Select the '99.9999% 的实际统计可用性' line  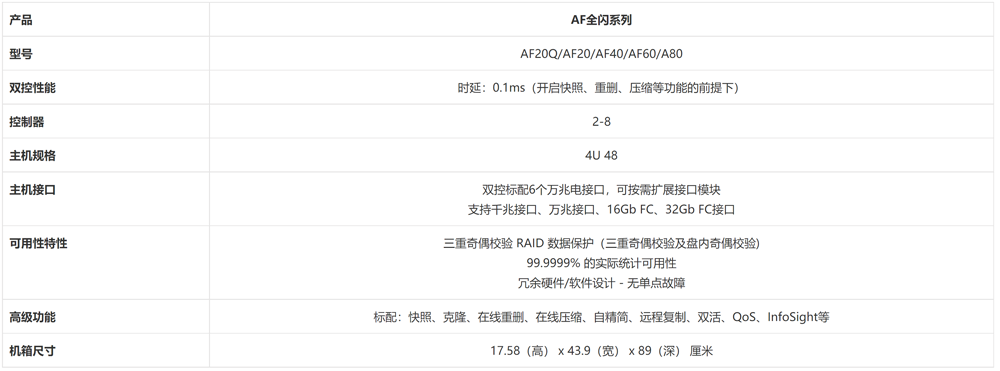(601, 263)
